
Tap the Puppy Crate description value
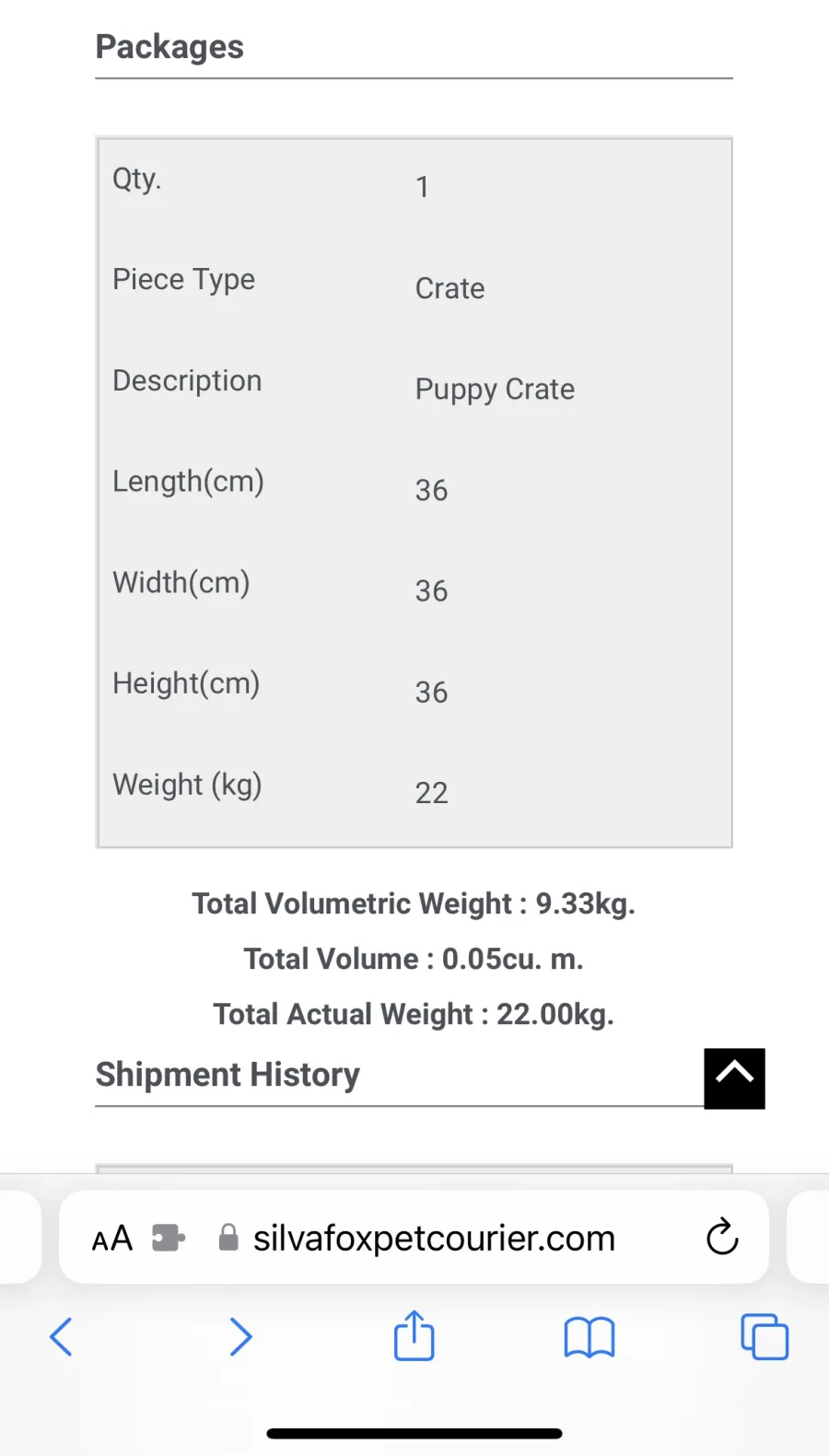point(495,390)
